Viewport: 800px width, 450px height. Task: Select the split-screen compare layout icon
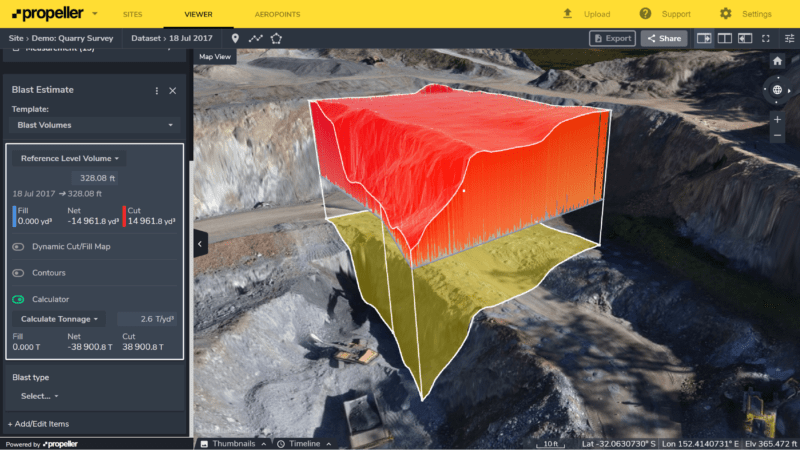click(x=724, y=38)
